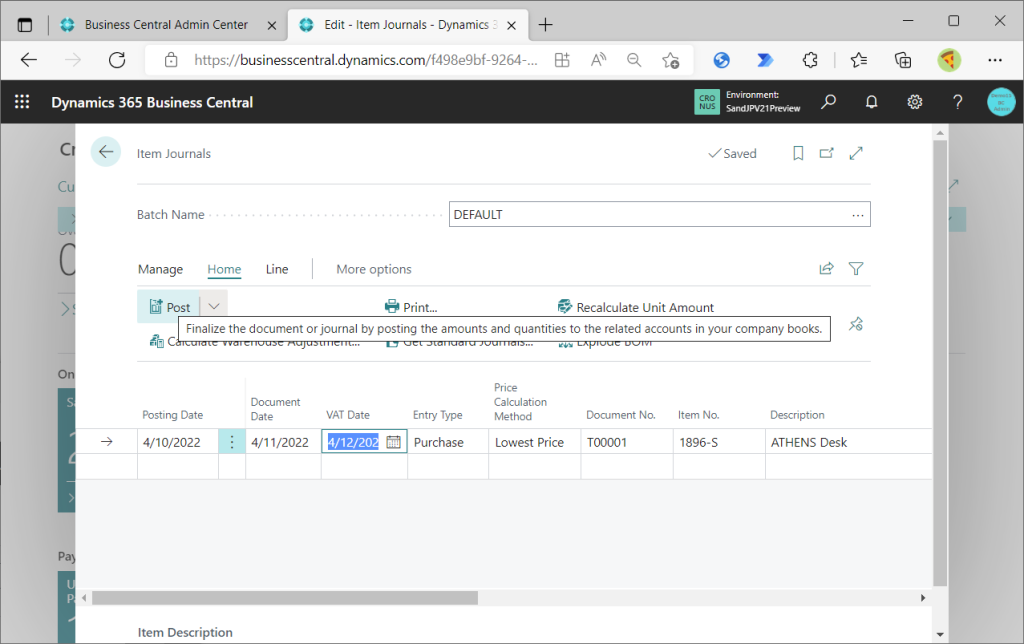Click the horizontal scrollbar under the grid
1024x644 pixels.
pos(285,598)
